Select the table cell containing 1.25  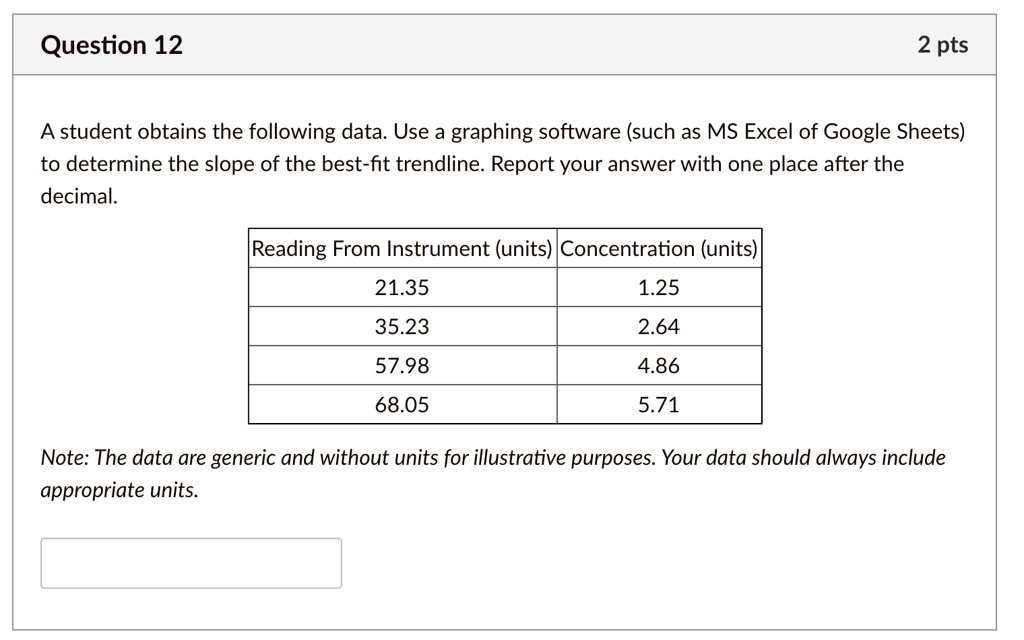[659, 287]
